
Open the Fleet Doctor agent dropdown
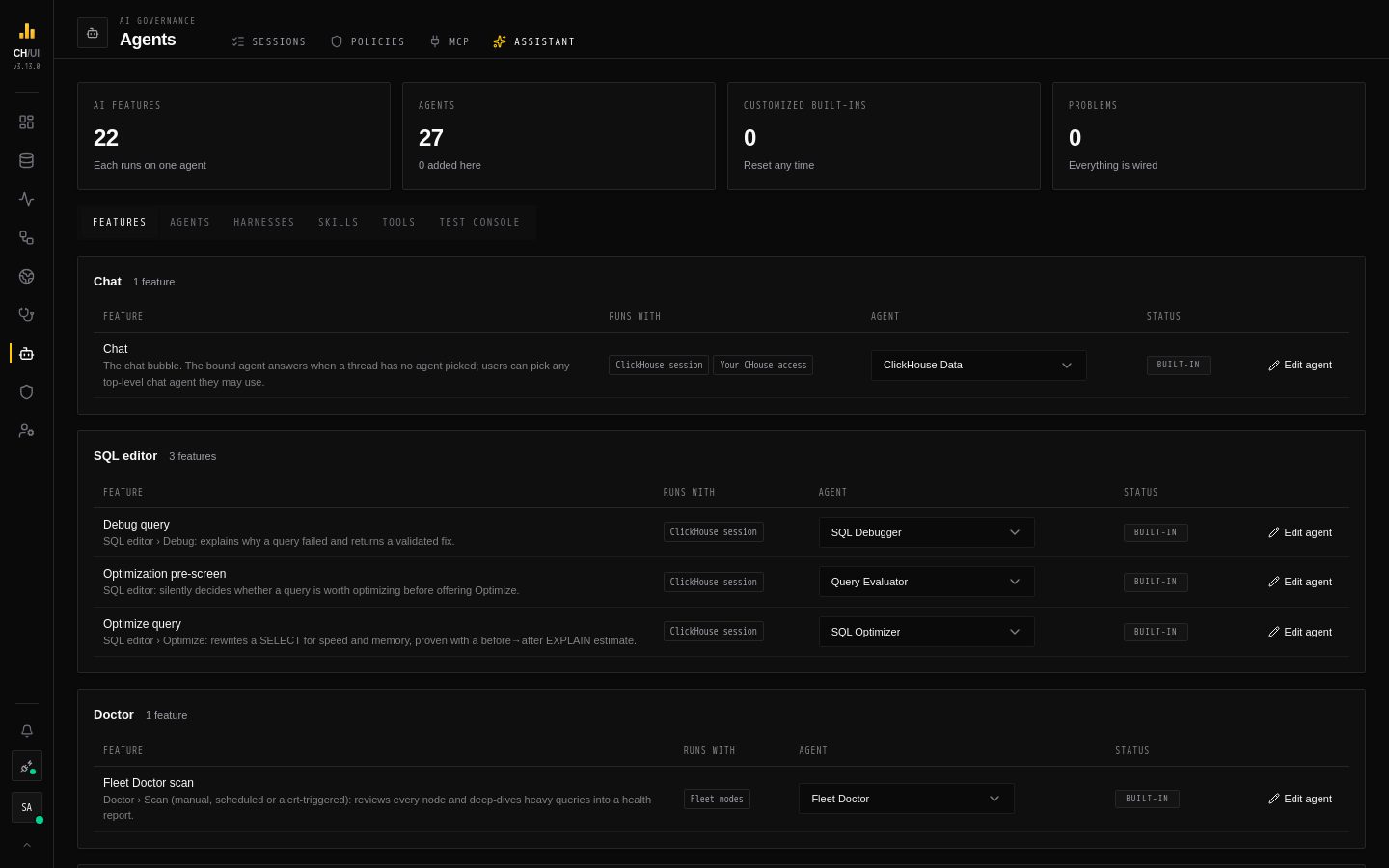coord(907,799)
